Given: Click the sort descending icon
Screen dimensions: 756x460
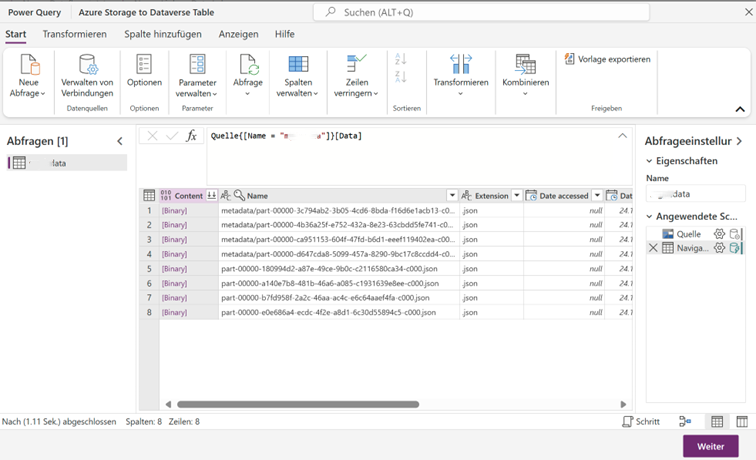Looking at the screenshot, I should pyautogui.click(x=401, y=77).
